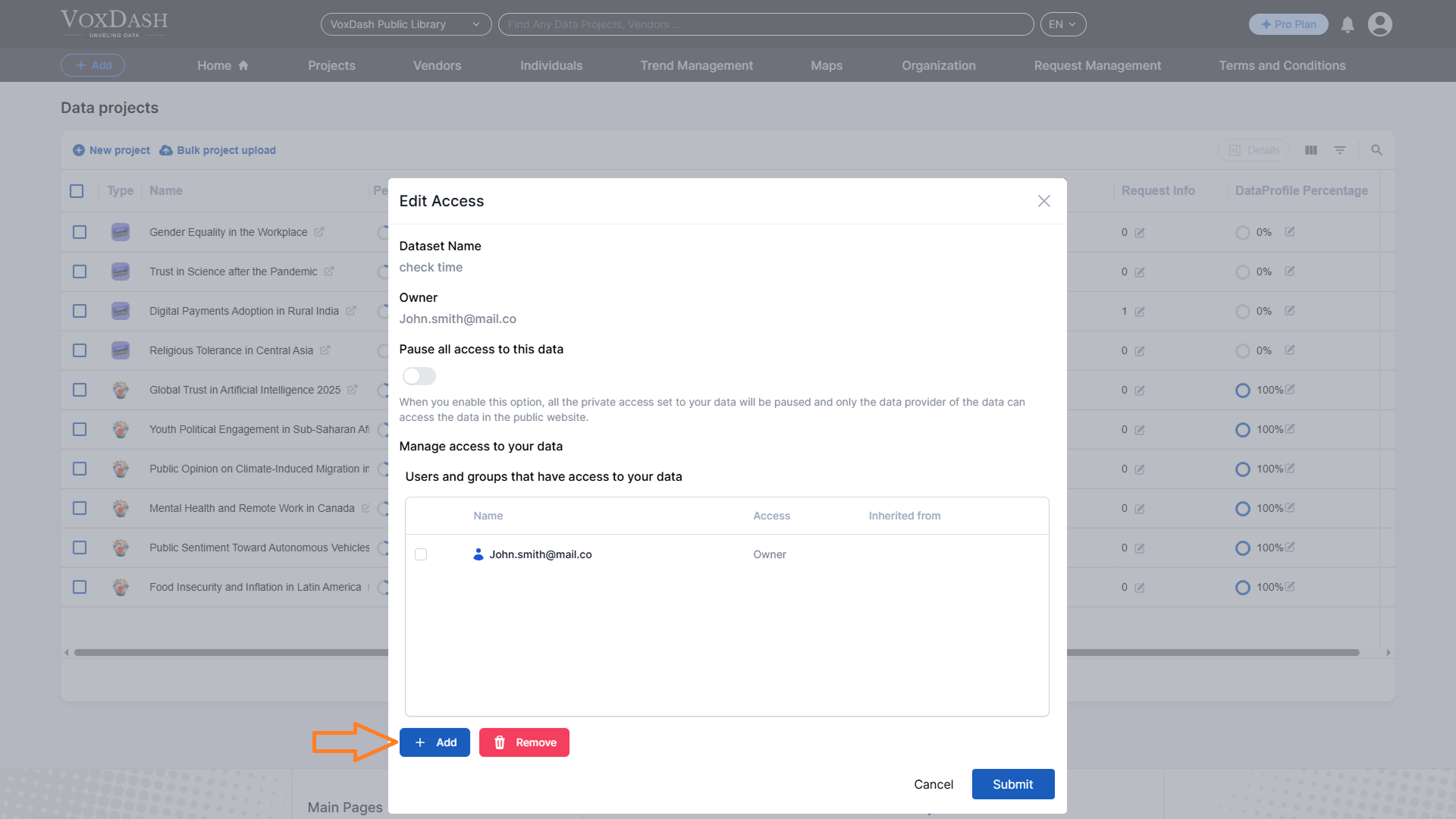
Task: Open the EN language dropdown
Action: pyautogui.click(x=1062, y=24)
